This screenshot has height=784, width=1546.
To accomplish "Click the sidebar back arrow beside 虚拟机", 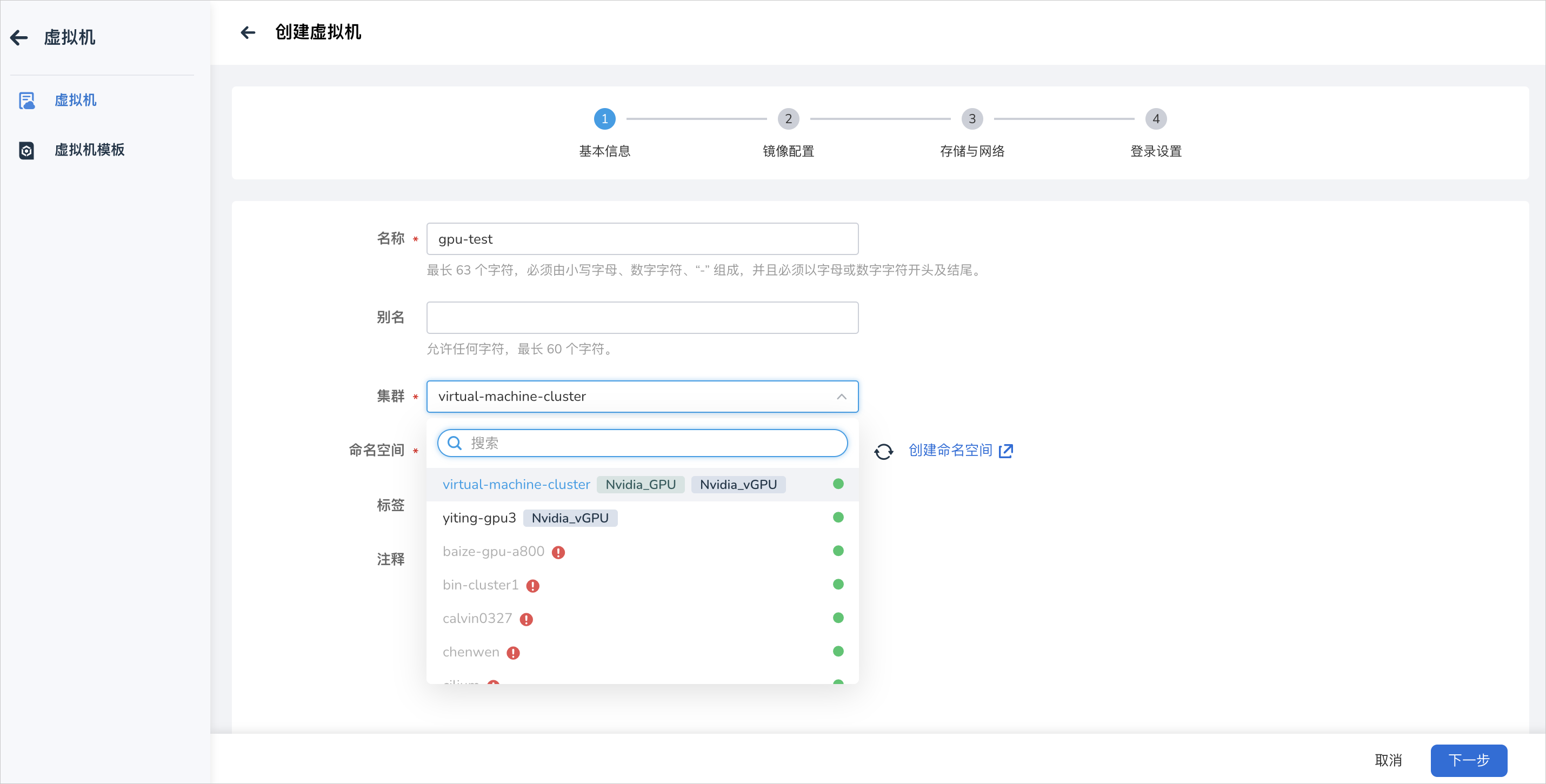I will [19, 38].
